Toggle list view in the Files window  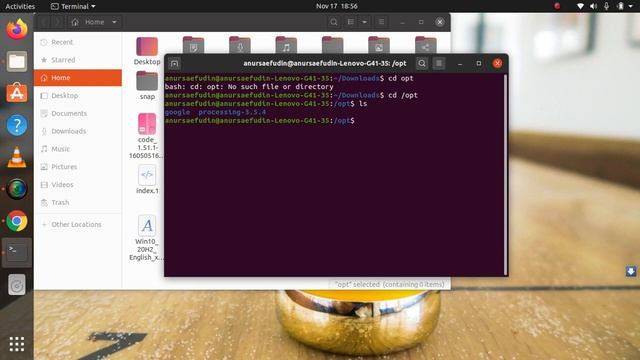pyautogui.click(x=351, y=22)
